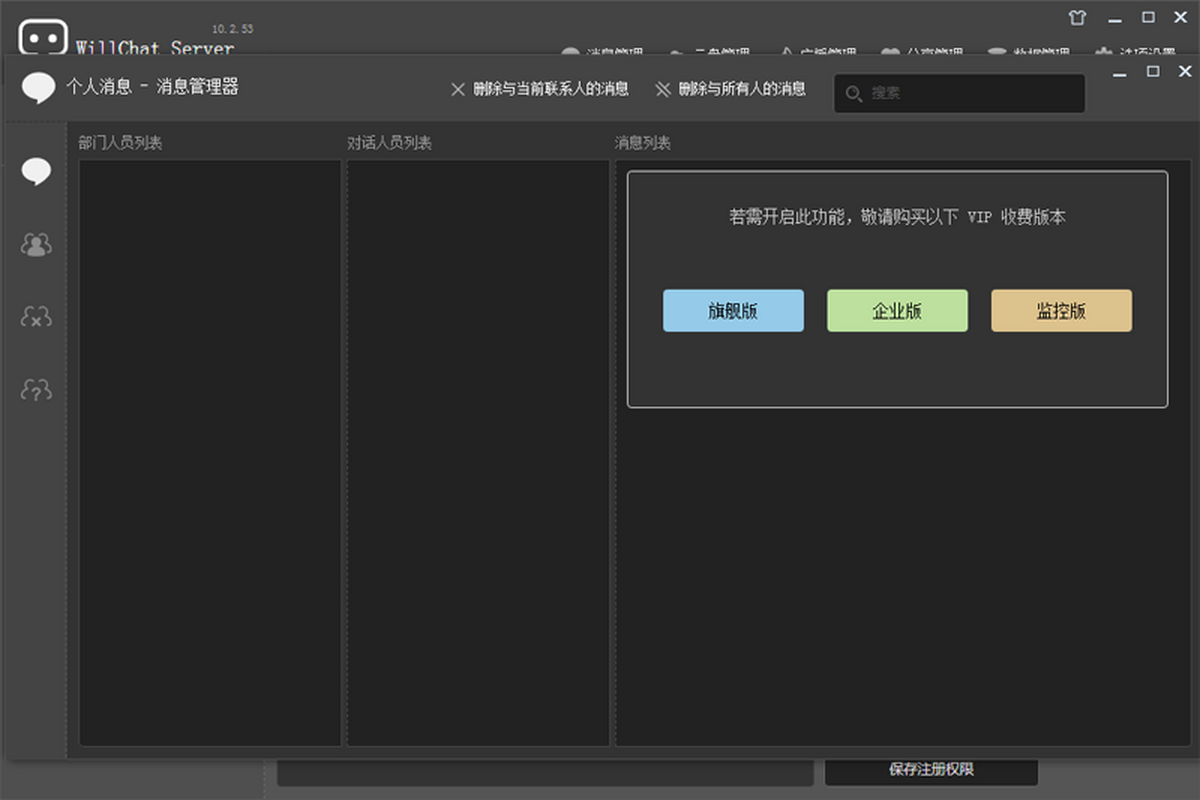The width and height of the screenshot is (1200, 800).
Task: Open the sidebar group icon with X mark
Action: [37, 317]
